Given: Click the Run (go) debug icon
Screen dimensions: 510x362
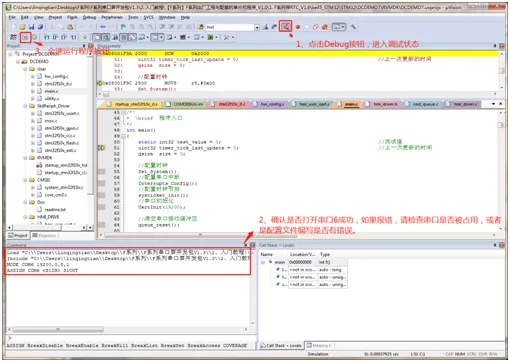Looking at the screenshot, I should pyautogui.click(x=25, y=37).
